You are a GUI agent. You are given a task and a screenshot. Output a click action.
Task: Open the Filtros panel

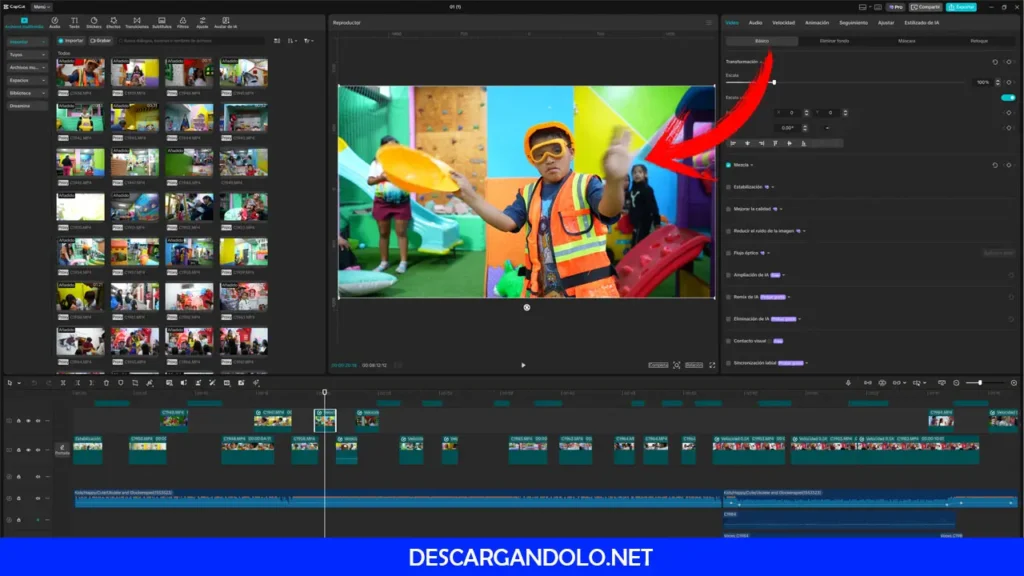(x=182, y=22)
